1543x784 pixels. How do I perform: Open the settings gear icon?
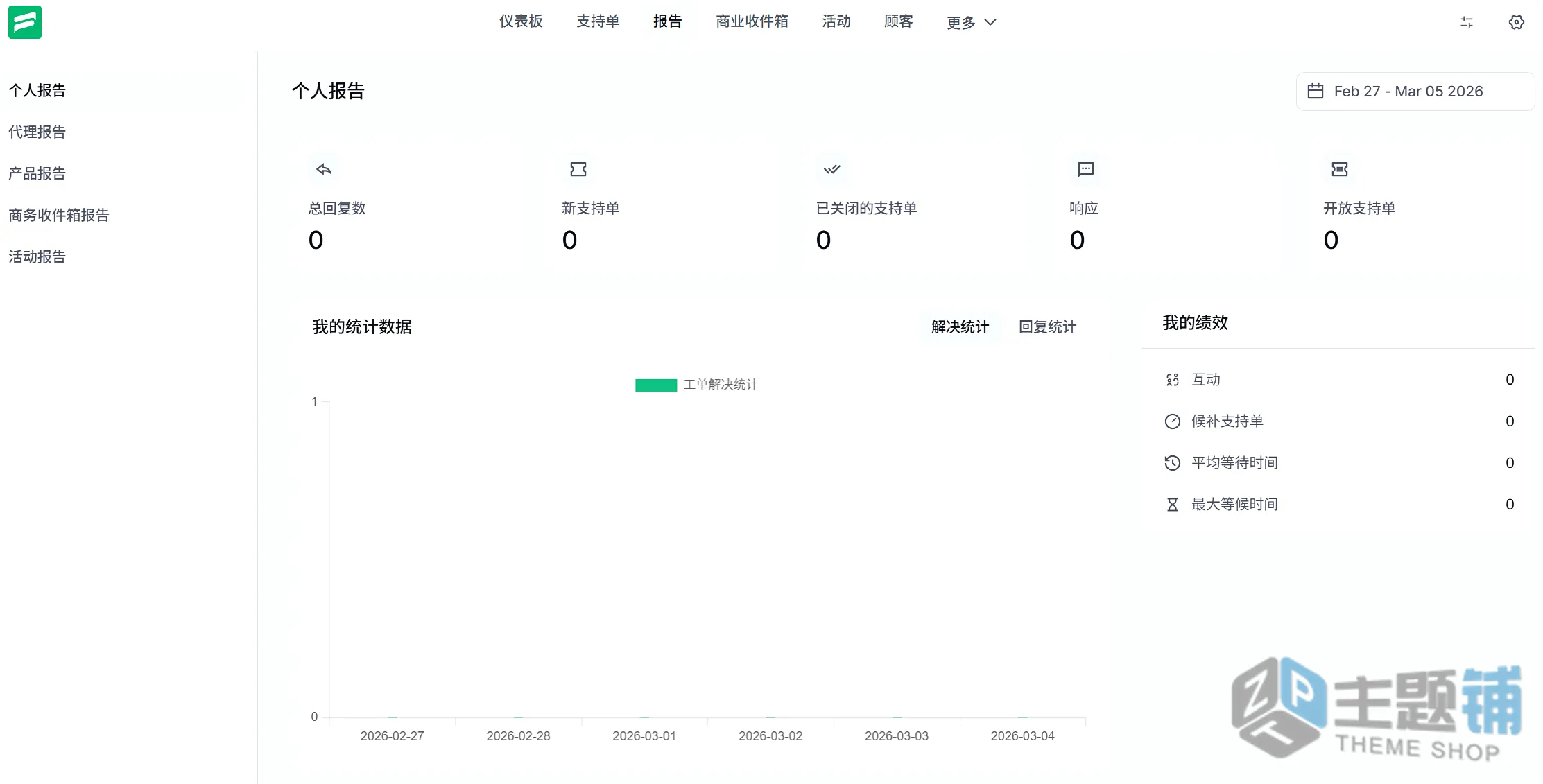(1517, 22)
